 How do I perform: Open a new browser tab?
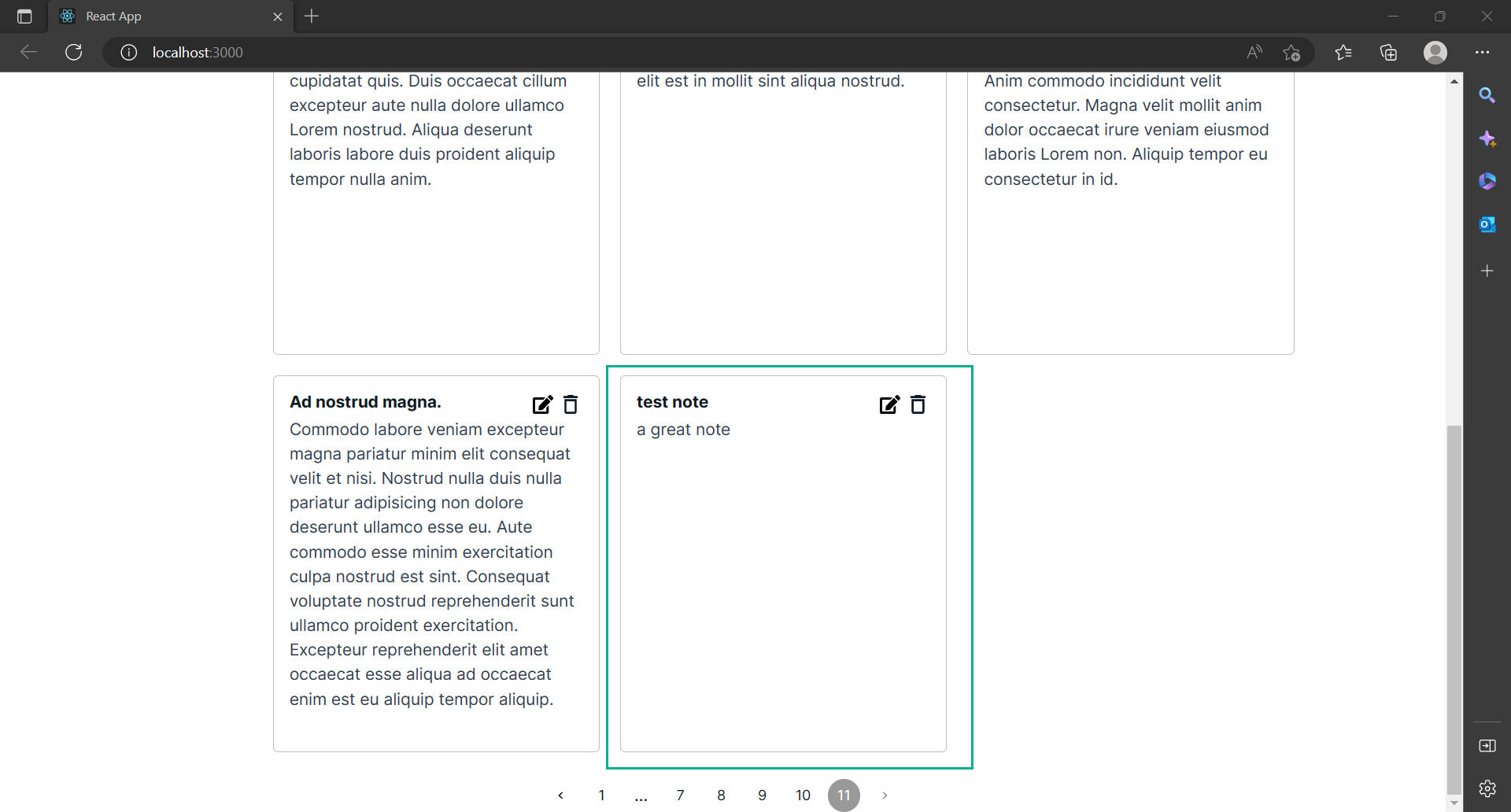point(312,17)
